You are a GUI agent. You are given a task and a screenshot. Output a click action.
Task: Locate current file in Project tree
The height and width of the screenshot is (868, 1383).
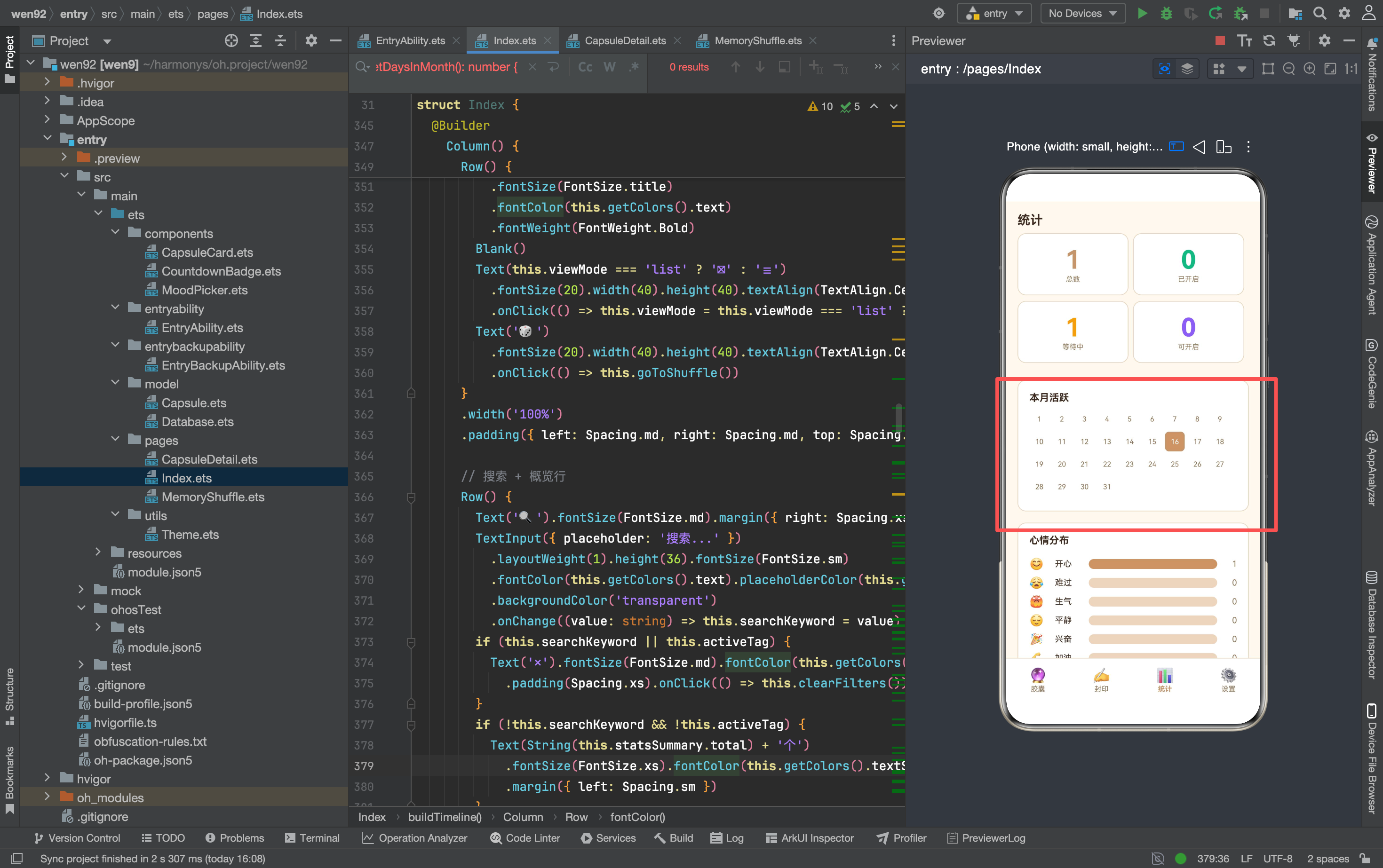pyautogui.click(x=231, y=41)
